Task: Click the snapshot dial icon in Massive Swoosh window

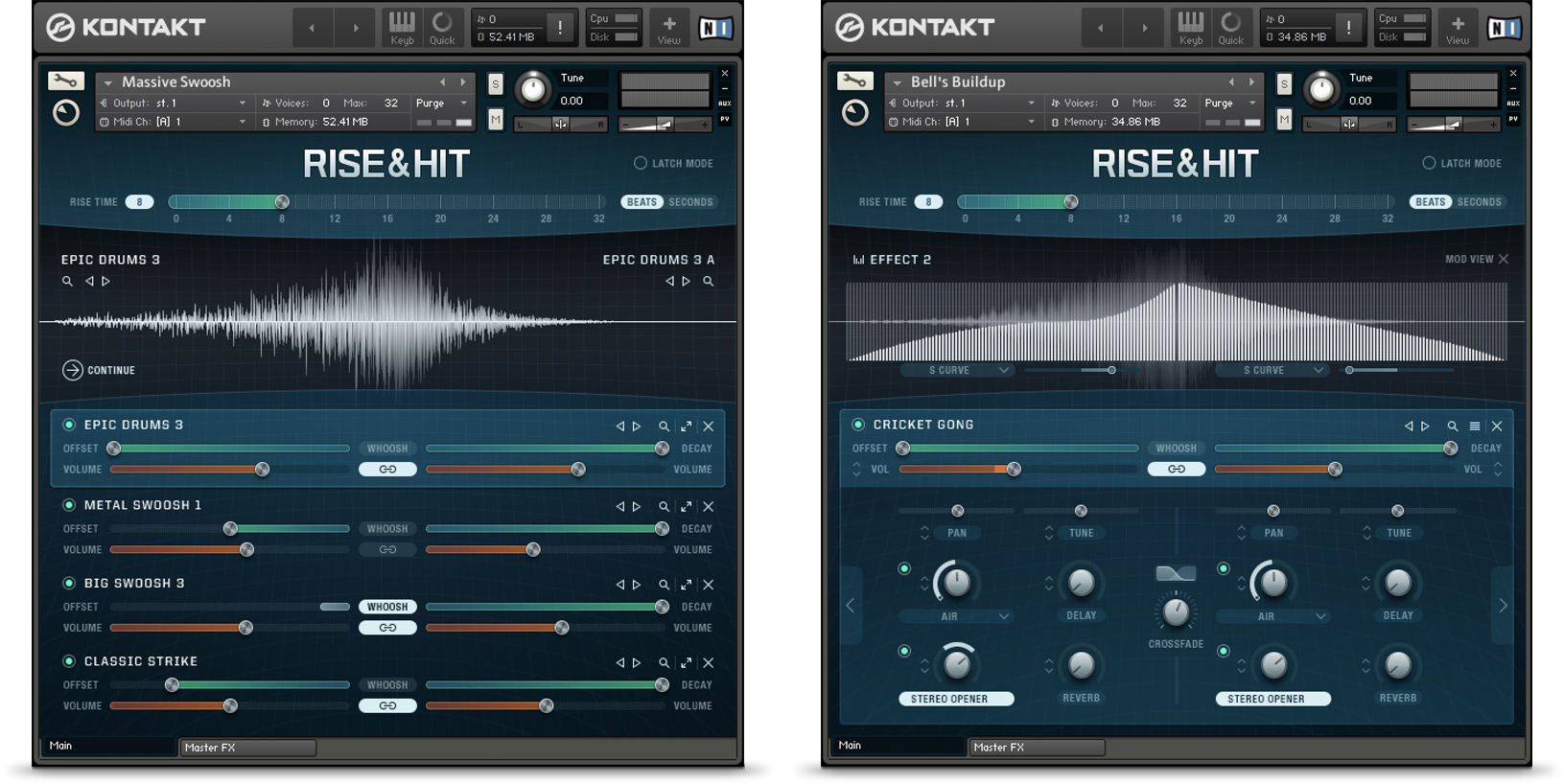Action: tap(65, 113)
